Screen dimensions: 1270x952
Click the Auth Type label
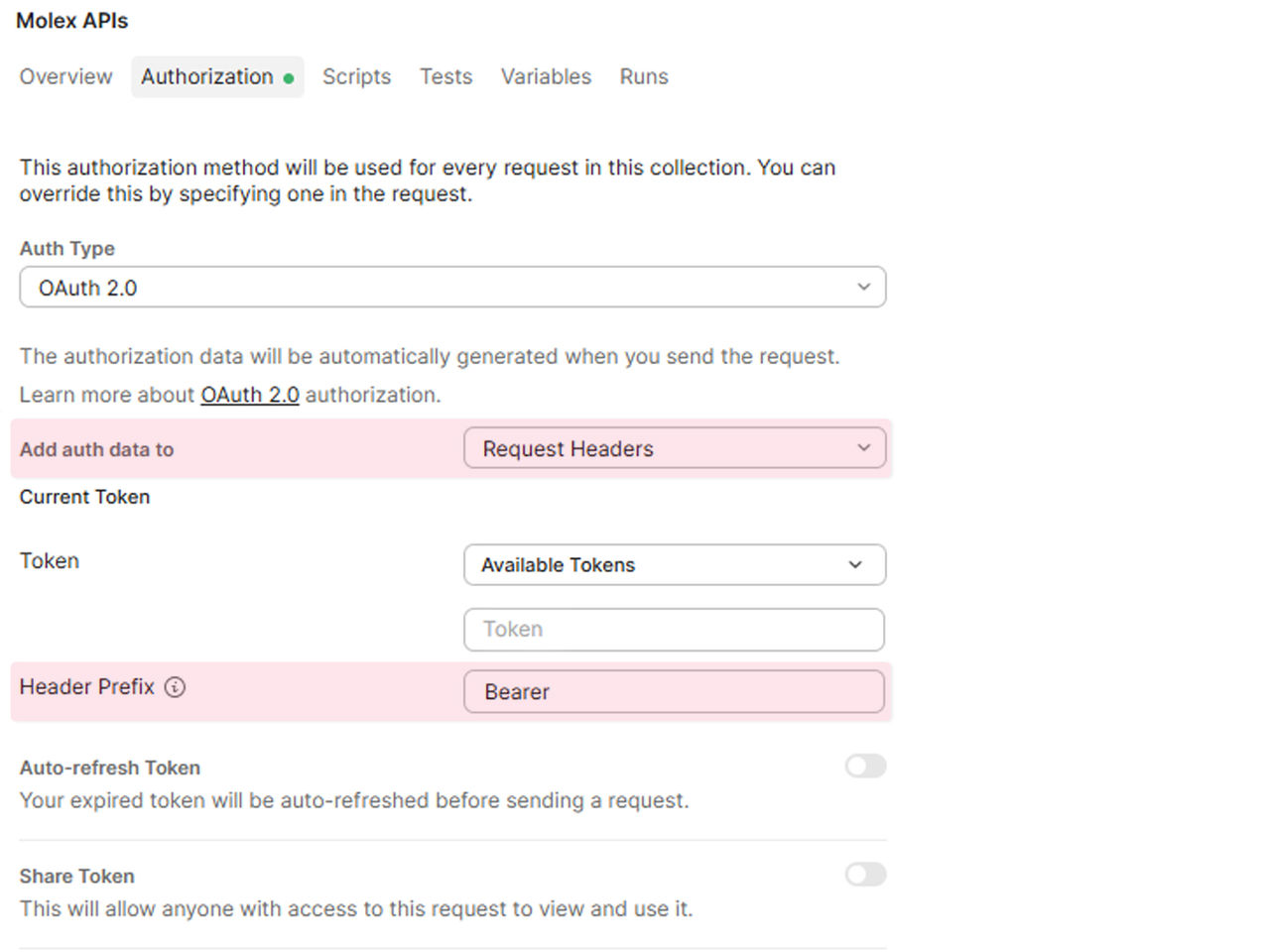click(x=66, y=248)
